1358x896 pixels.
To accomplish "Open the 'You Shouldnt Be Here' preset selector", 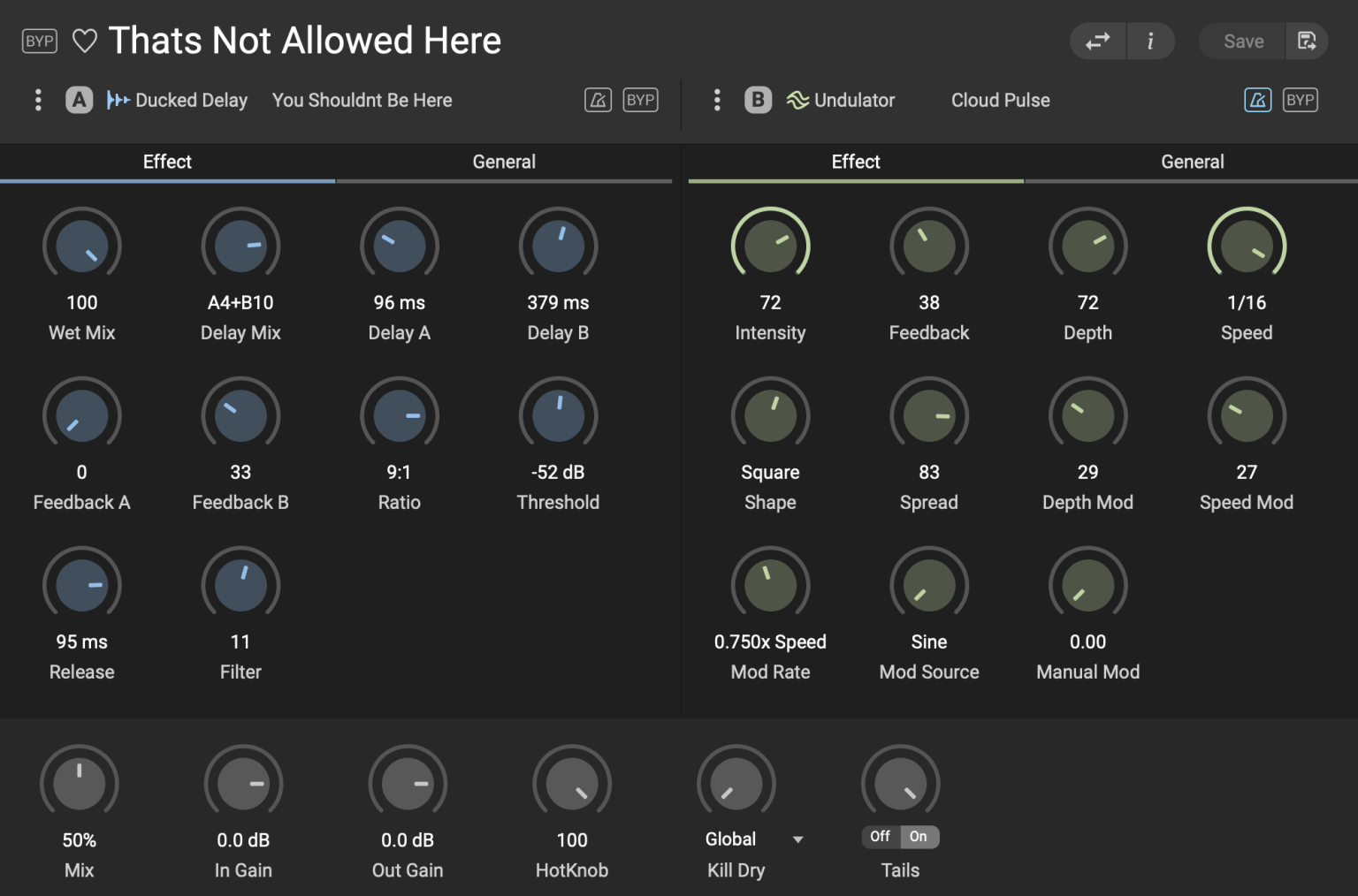I will coord(362,100).
